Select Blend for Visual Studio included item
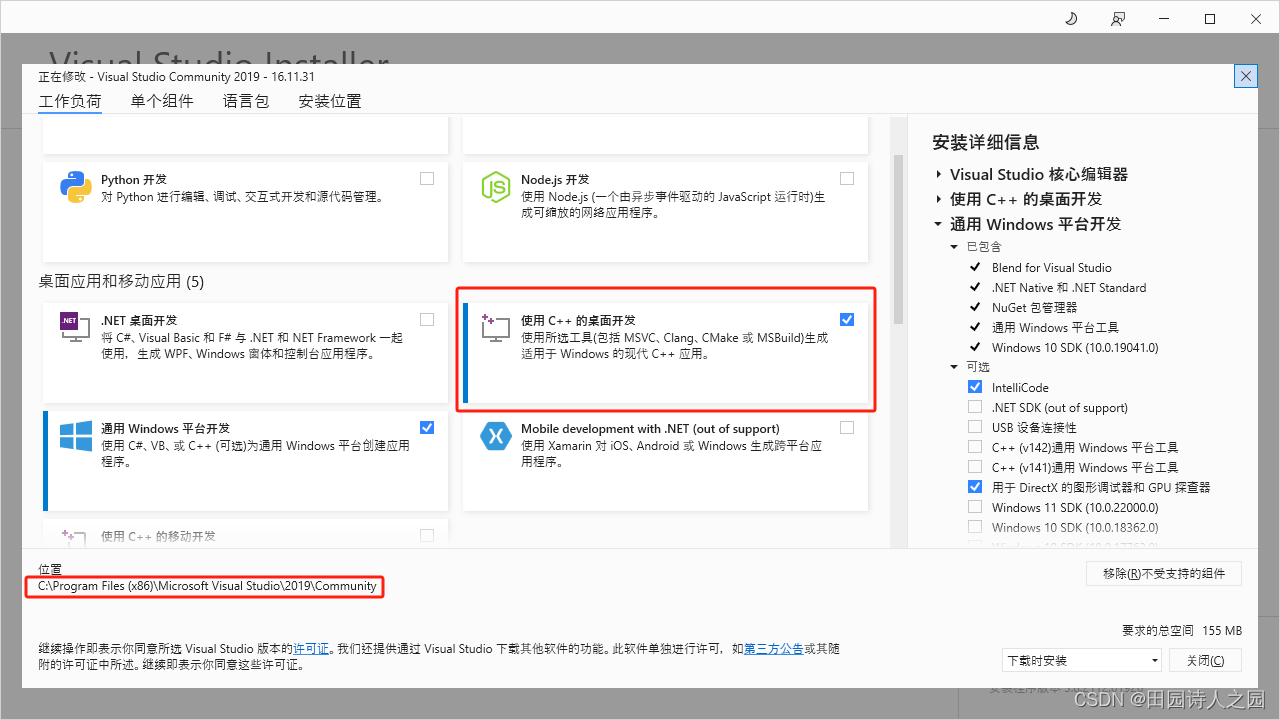This screenshot has width=1280, height=720. [1052, 267]
